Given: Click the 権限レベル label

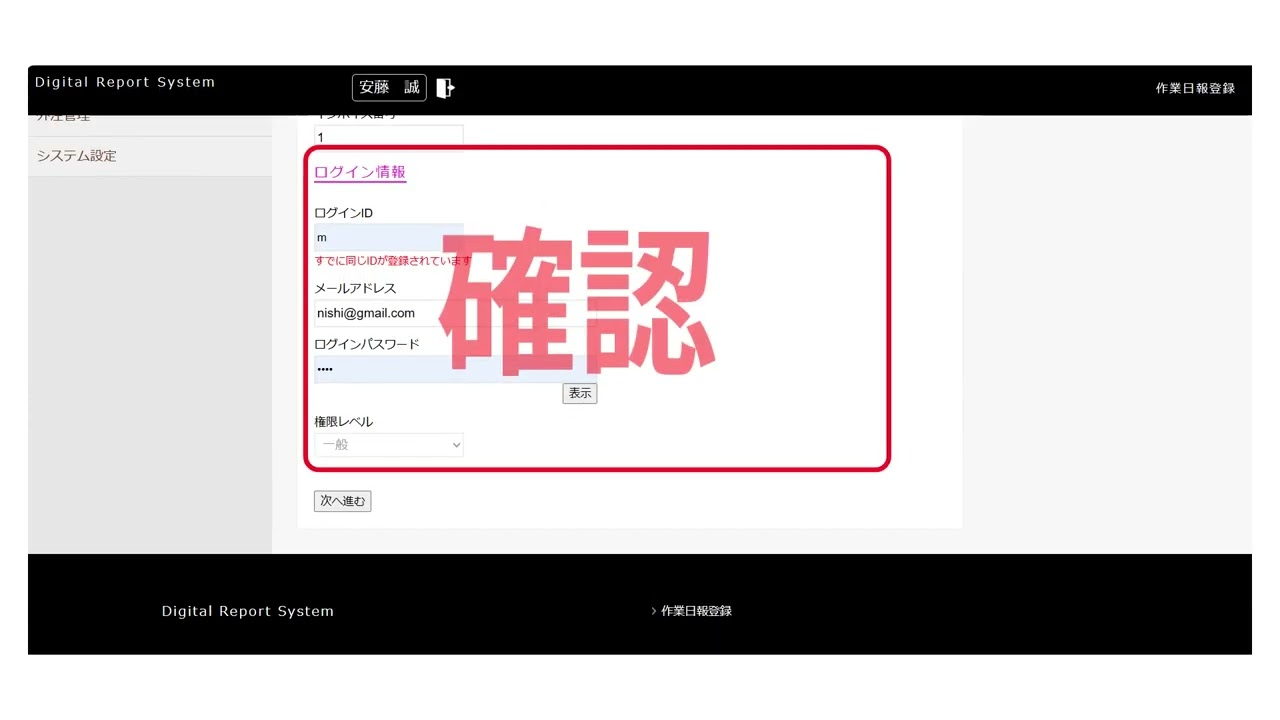Looking at the screenshot, I should (x=343, y=422).
